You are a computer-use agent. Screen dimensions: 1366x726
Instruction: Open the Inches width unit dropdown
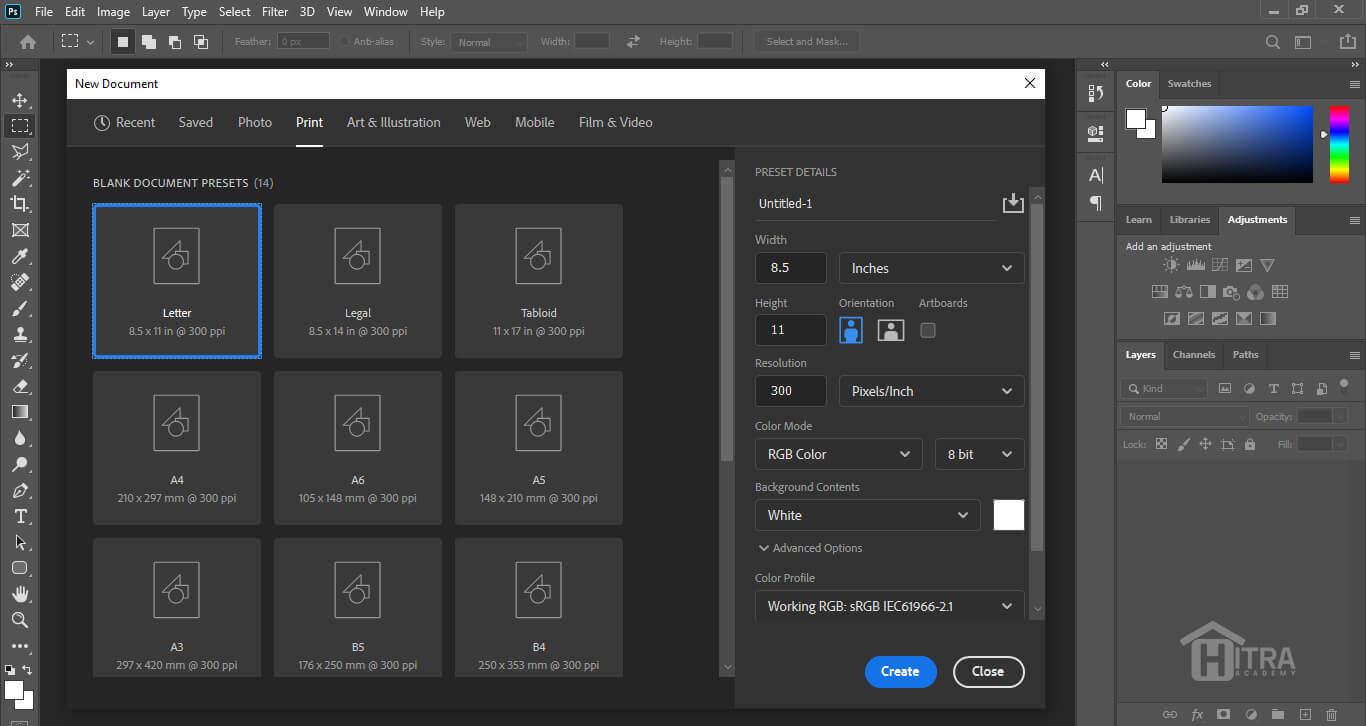coord(932,268)
